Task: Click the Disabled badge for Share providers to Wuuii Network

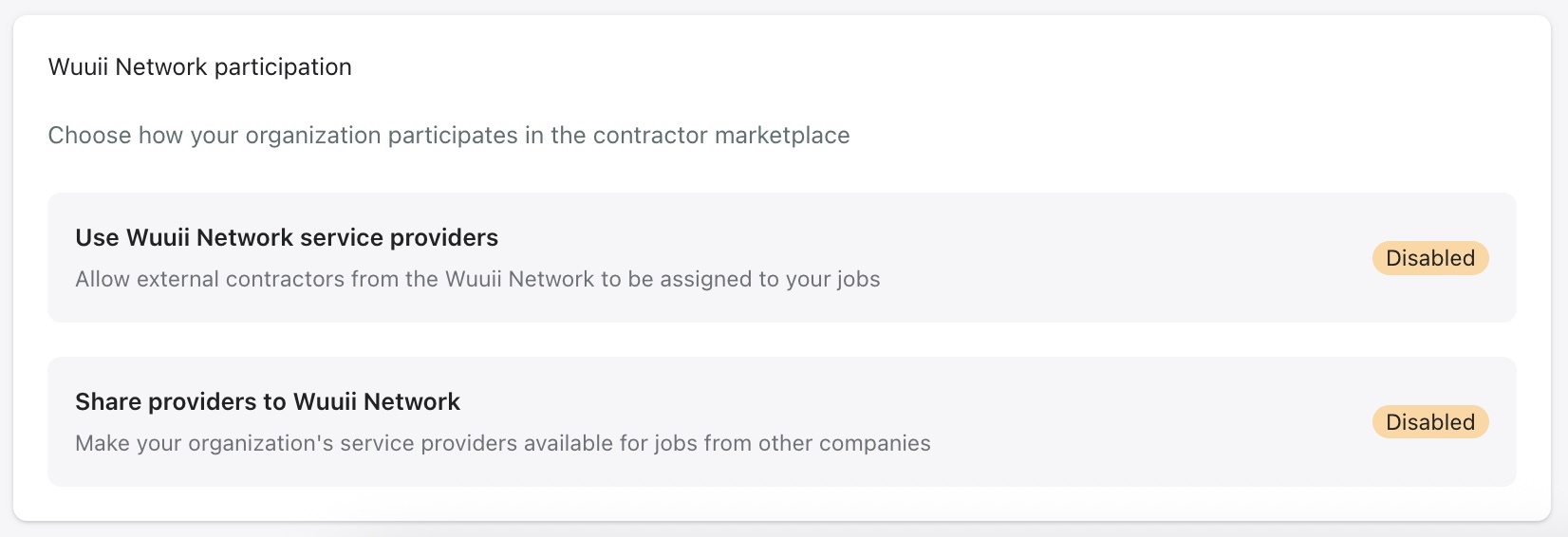Action: click(x=1429, y=422)
